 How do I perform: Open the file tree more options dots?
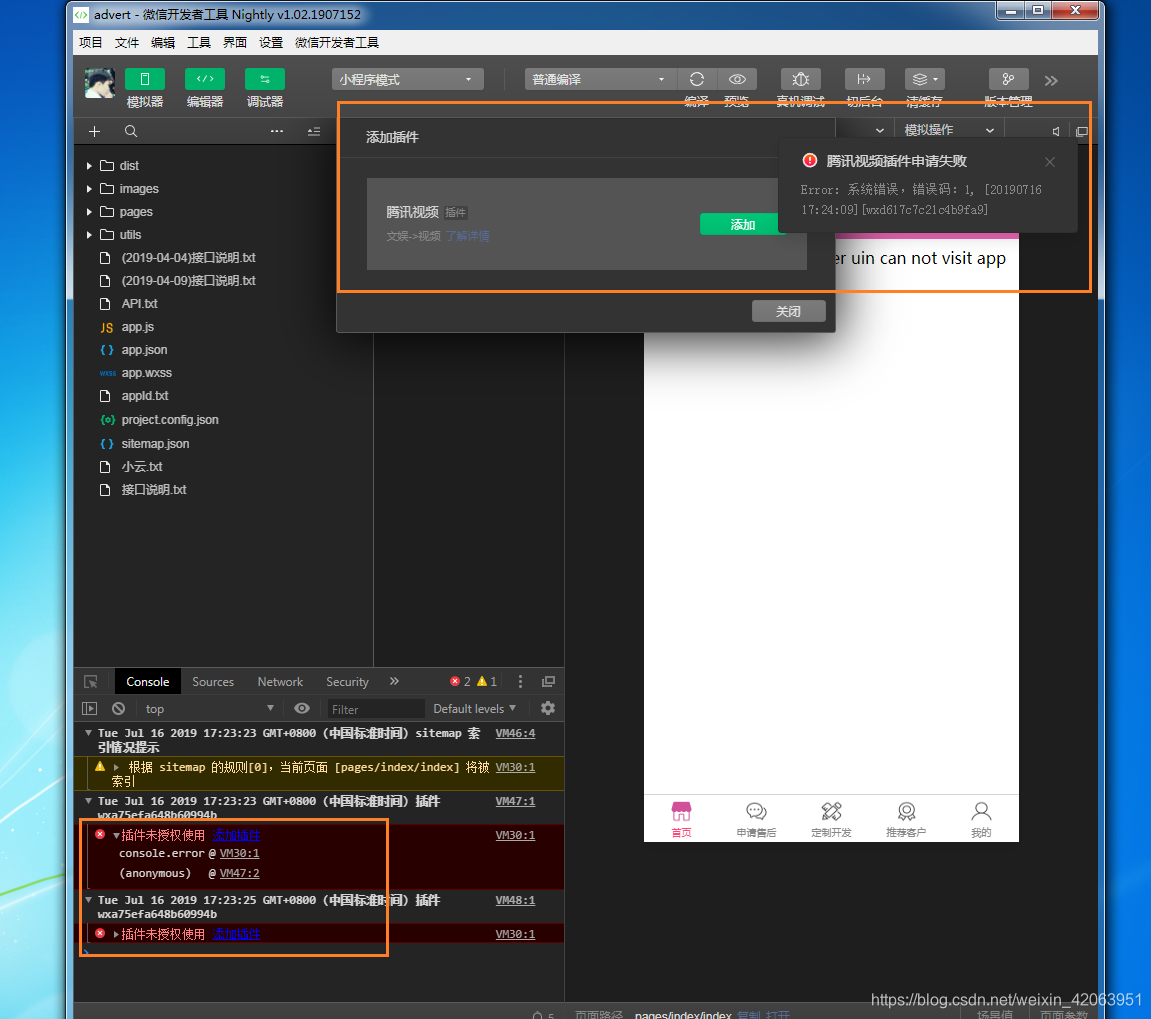tap(277, 131)
